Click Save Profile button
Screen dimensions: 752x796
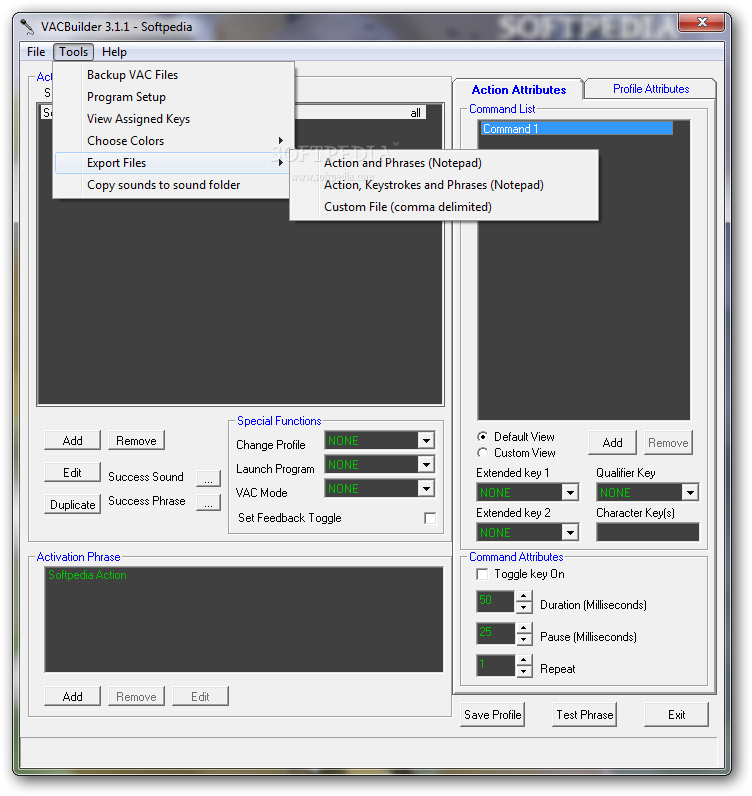[493, 715]
